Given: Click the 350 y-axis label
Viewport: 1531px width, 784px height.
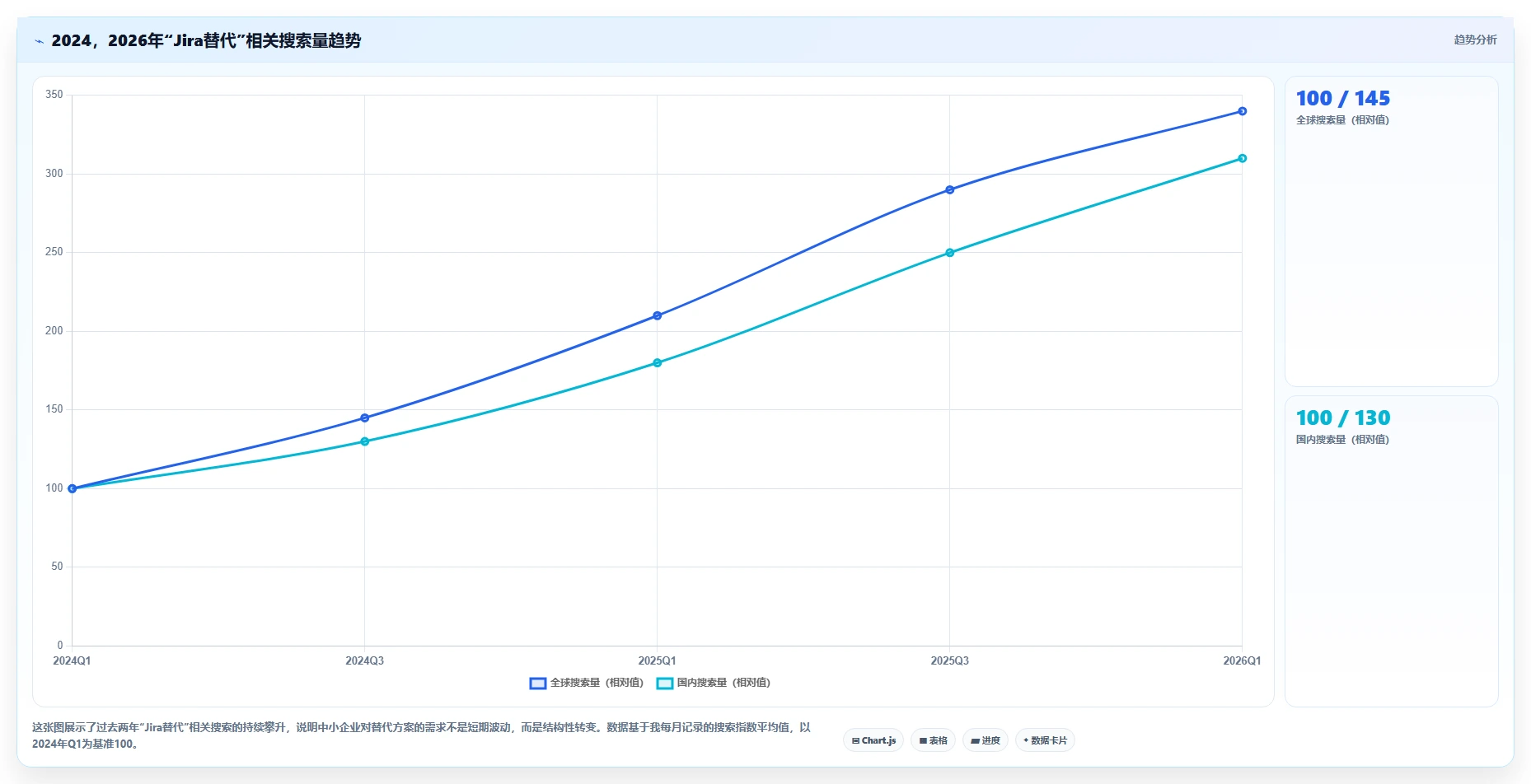Looking at the screenshot, I should tap(54, 95).
